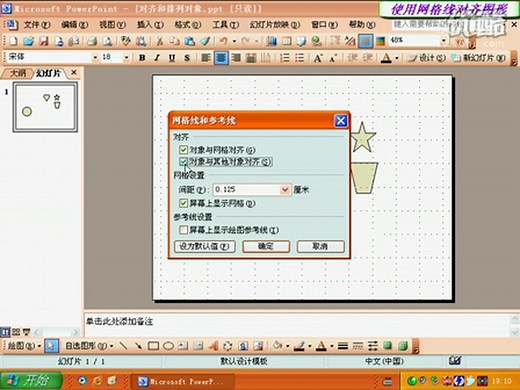Open the 自选图形 AutoShapes menu
Viewport: 520px width, 390px height.
tap(89, 346)
